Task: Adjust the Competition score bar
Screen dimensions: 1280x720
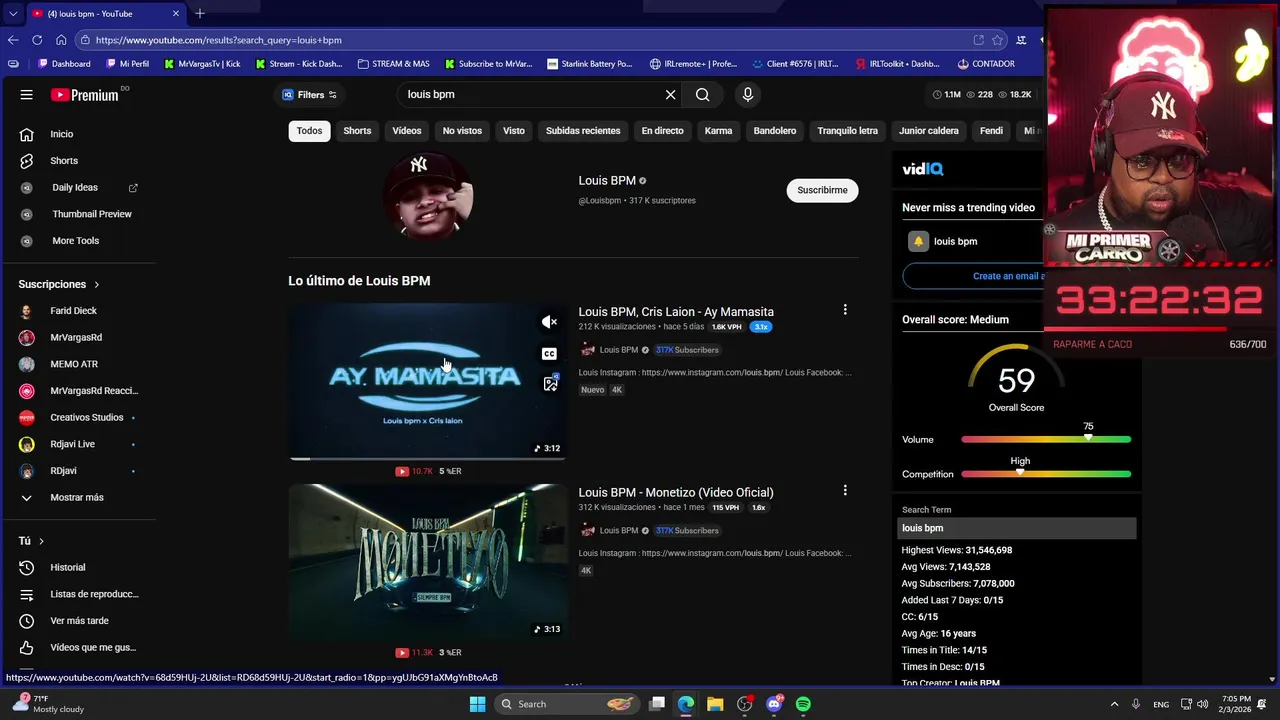Action: [x=1046, y=474]
